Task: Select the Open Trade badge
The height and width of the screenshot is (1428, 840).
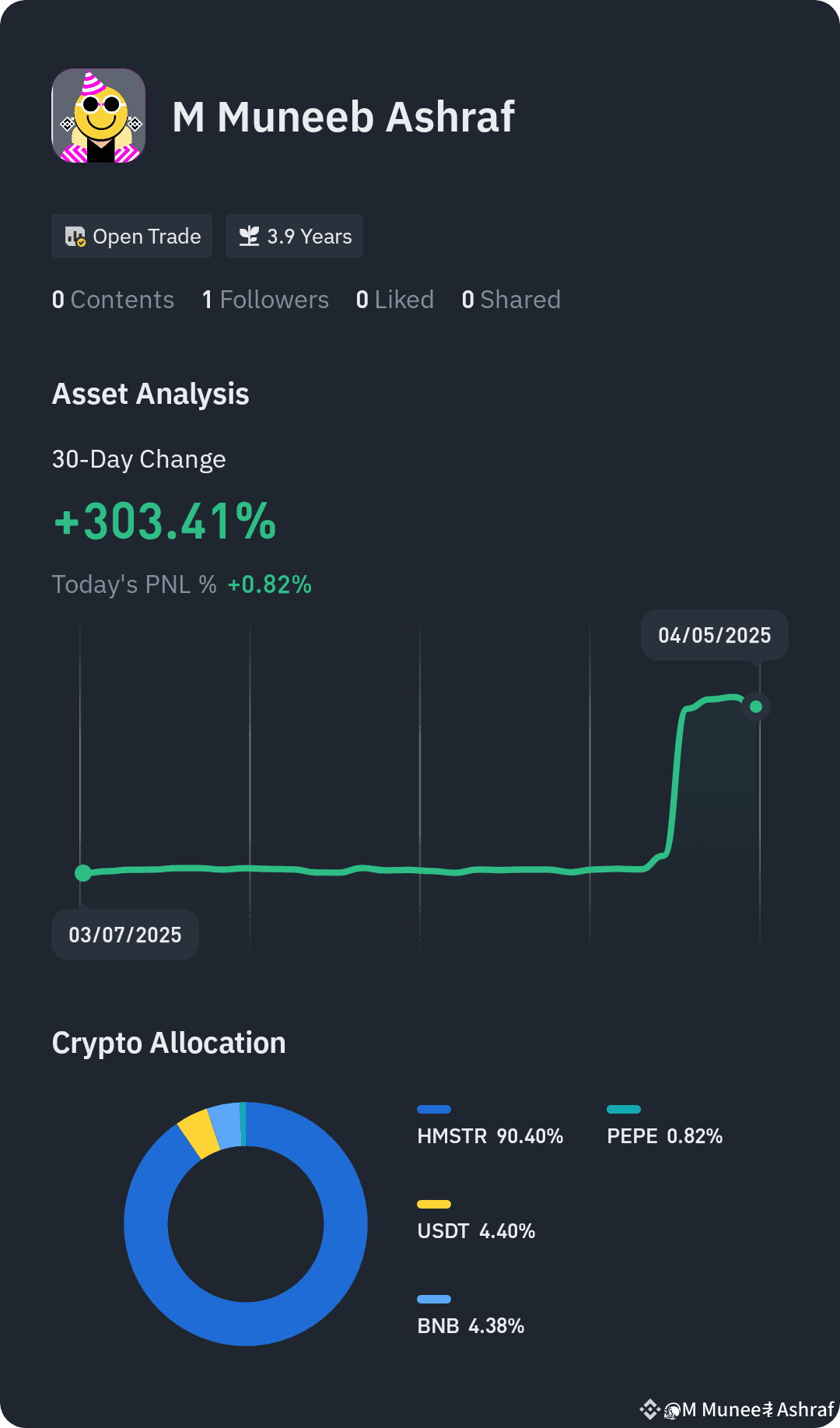Action: (x=132, y=236)
